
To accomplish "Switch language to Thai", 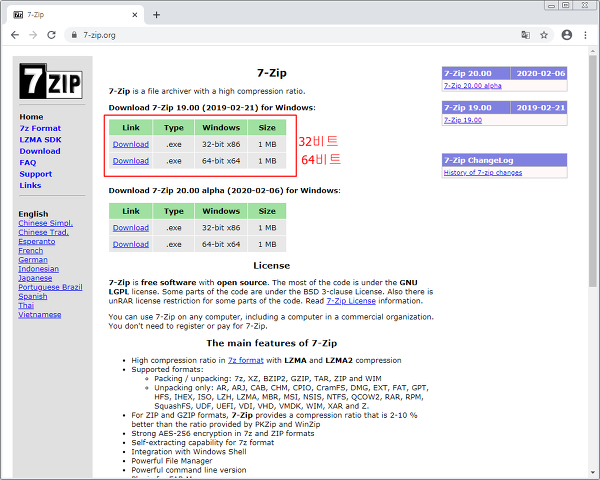I will 26,306.
